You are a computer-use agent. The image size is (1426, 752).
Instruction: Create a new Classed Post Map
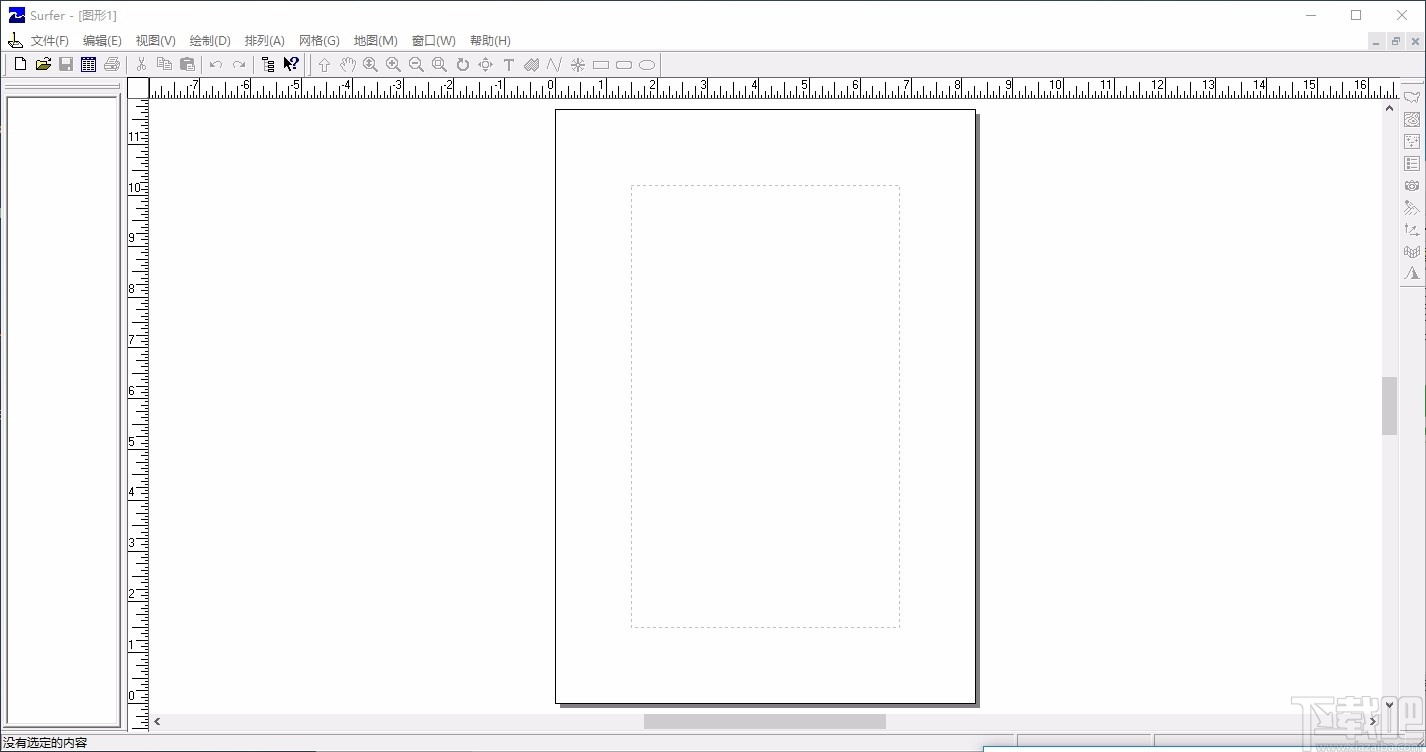point(1412,163)
